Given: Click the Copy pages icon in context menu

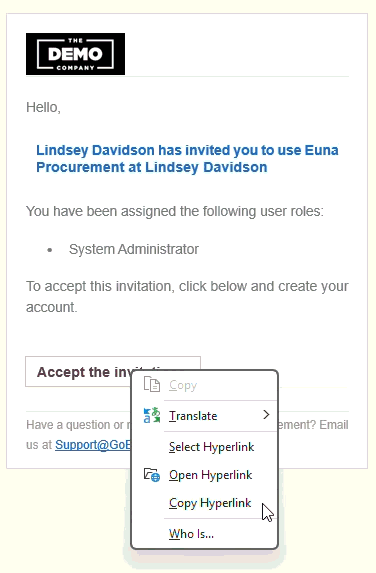Looking at the screenshot, I should pyautogui.click(x=152, y=385).
